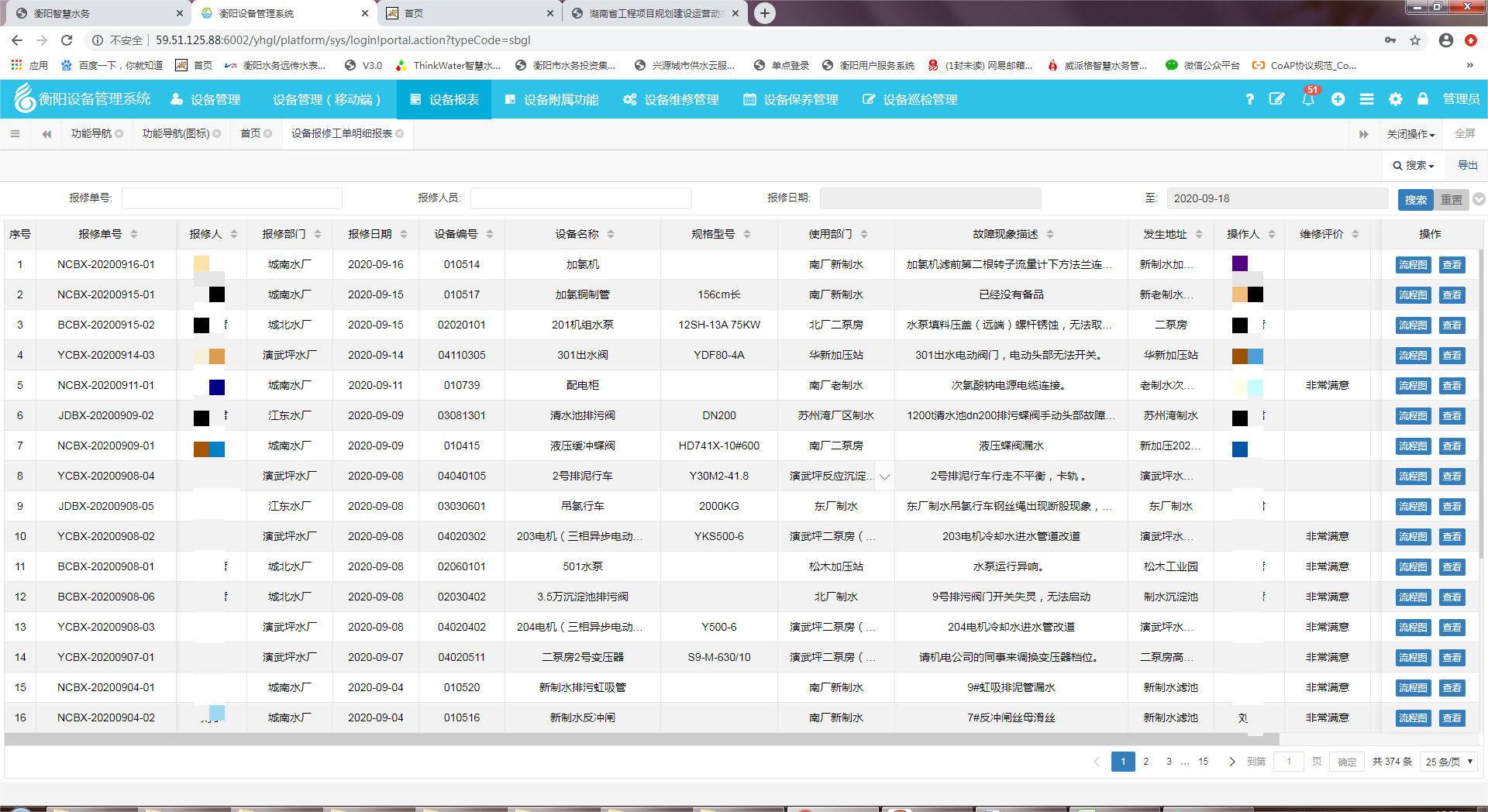Toggle the left sidebar hamburger menu
The width and height of the screenshot is (1488, 812).
point(15,134)
